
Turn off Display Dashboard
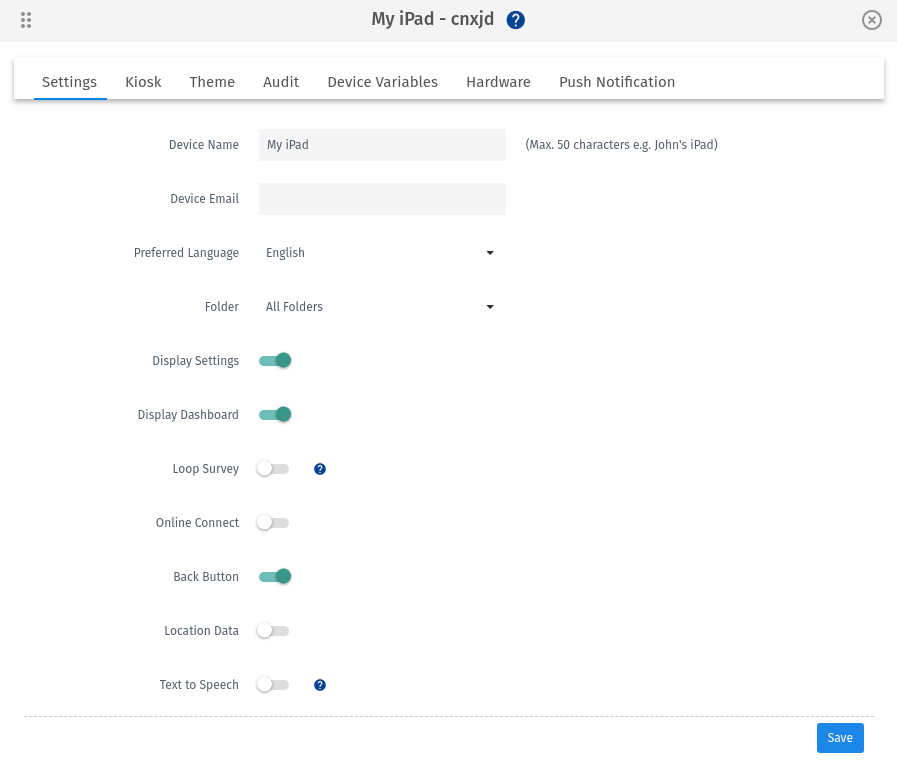(x=274, y=414)
